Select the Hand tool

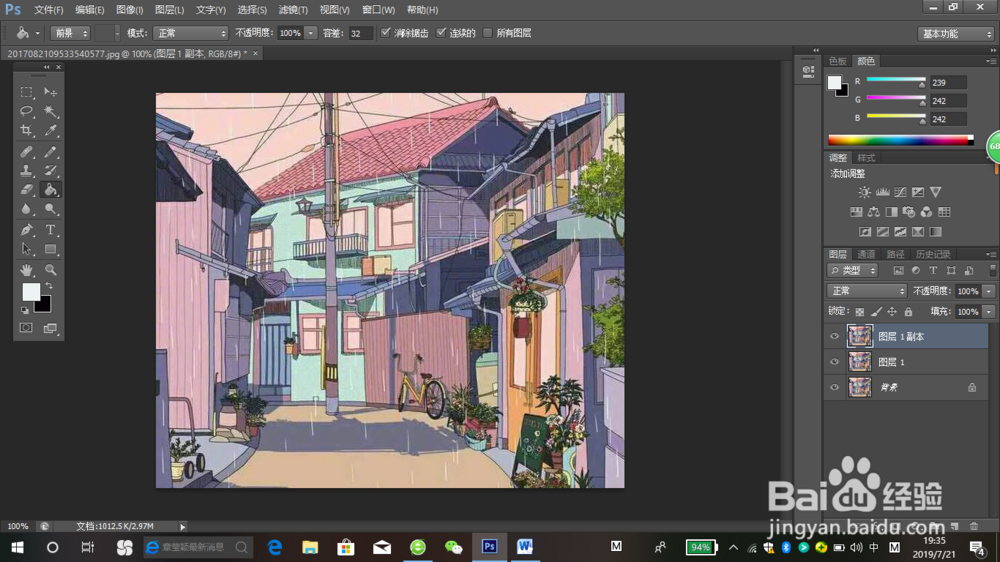point(26,270)
